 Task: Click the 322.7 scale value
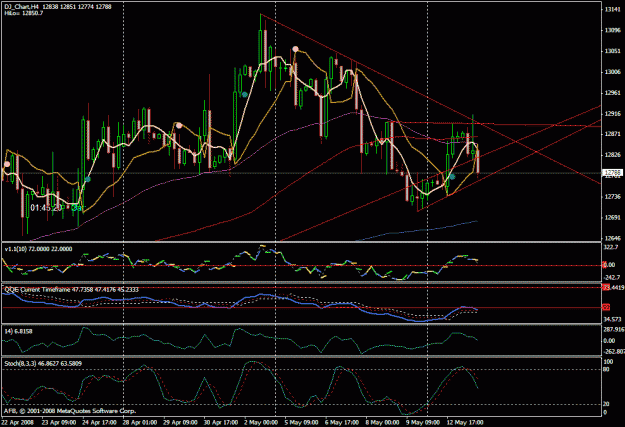click(610, 248)
